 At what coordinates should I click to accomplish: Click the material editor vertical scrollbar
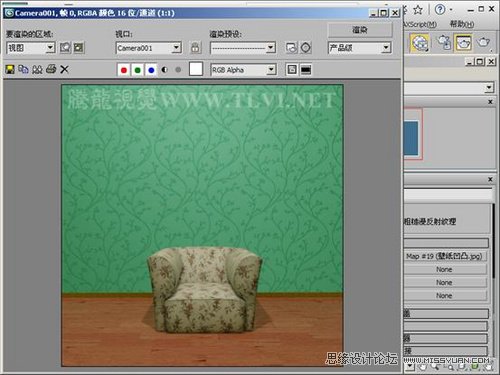(494, 241)
